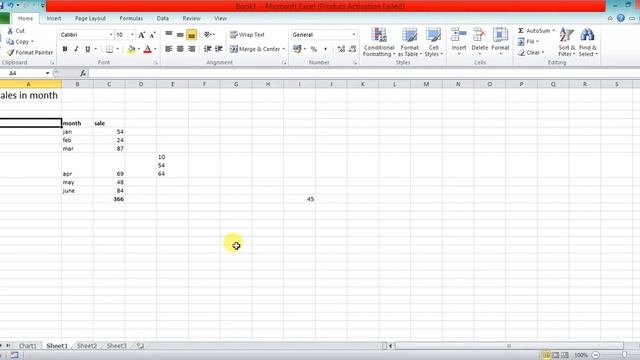Open the General number format dropdown
Screen dimensions: 640x360
pos(354,35)
